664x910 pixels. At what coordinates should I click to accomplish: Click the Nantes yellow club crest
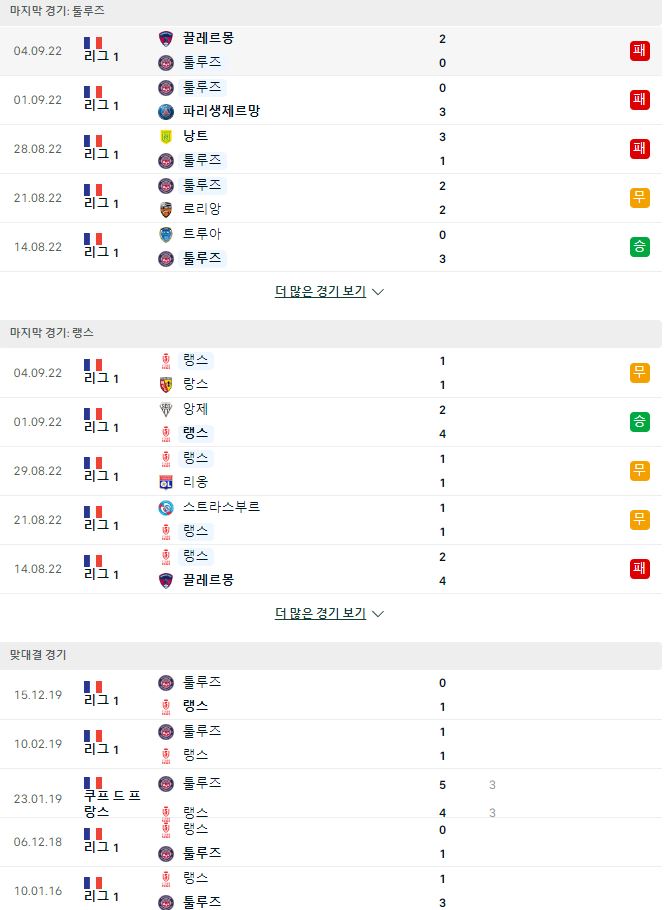coord(166,136)
